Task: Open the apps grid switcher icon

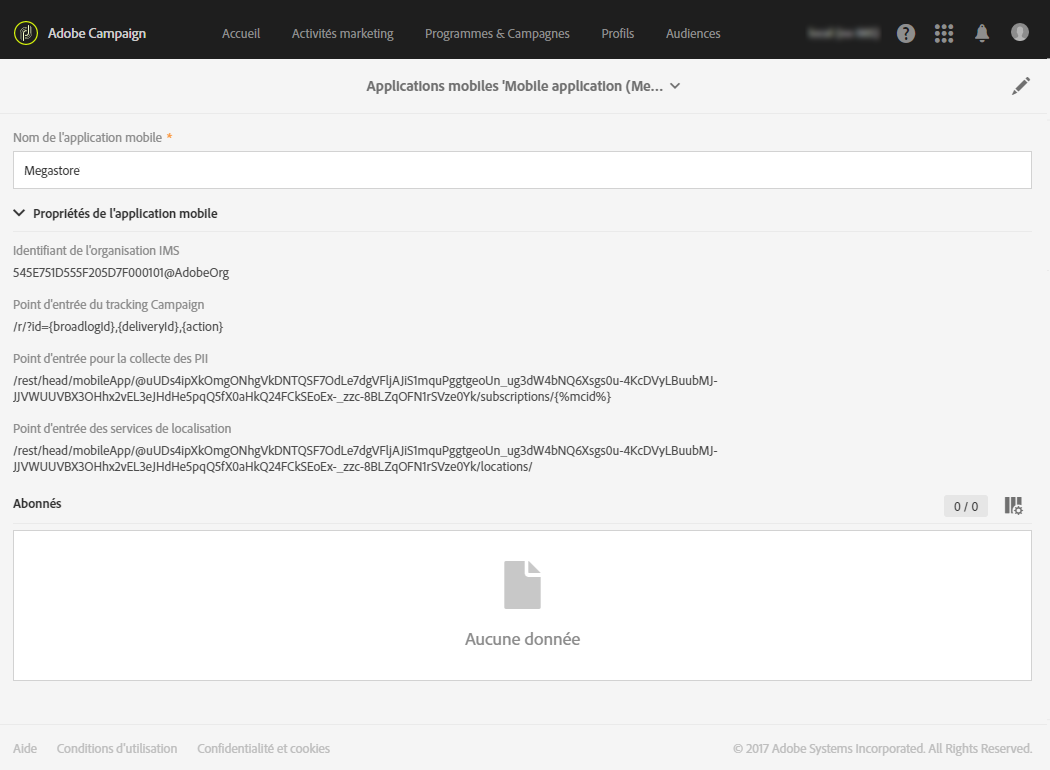Action: [x=944, y=33]
